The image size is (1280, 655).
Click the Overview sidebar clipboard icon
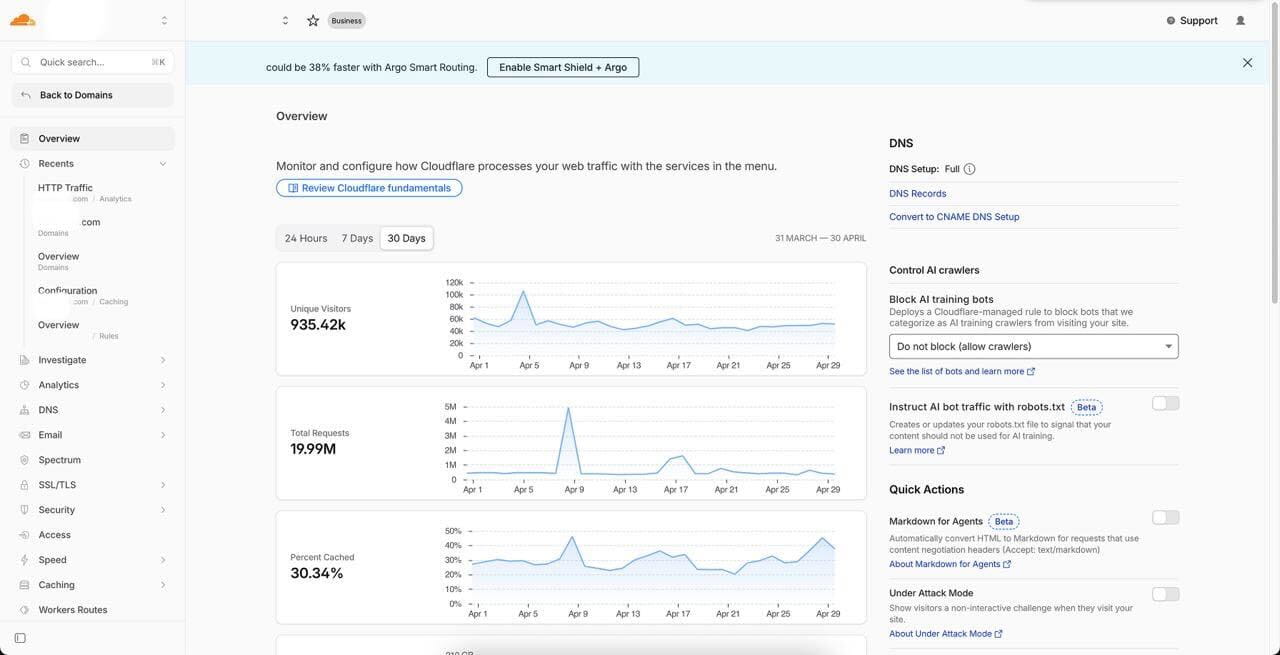coord(24,138)
